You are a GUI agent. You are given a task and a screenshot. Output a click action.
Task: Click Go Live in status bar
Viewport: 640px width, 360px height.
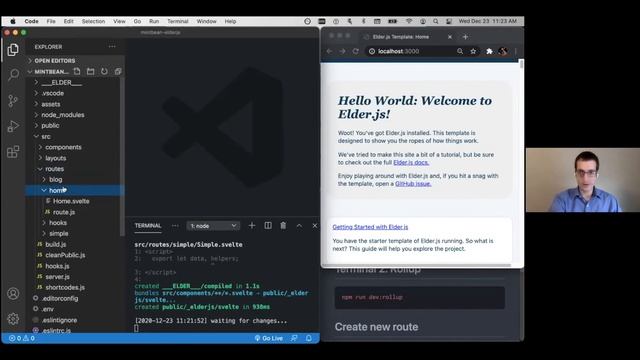coord(269,338)
